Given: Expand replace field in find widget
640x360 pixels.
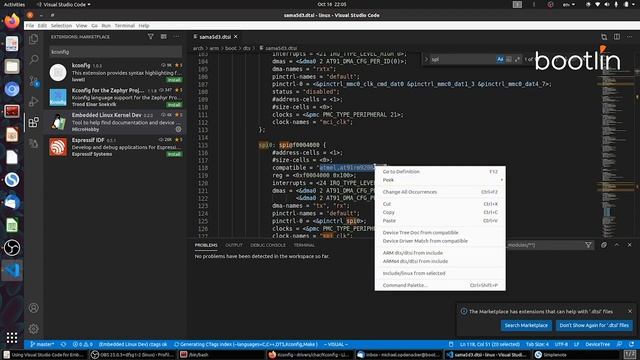Looking at the screenshot, I should click(426, 59).
